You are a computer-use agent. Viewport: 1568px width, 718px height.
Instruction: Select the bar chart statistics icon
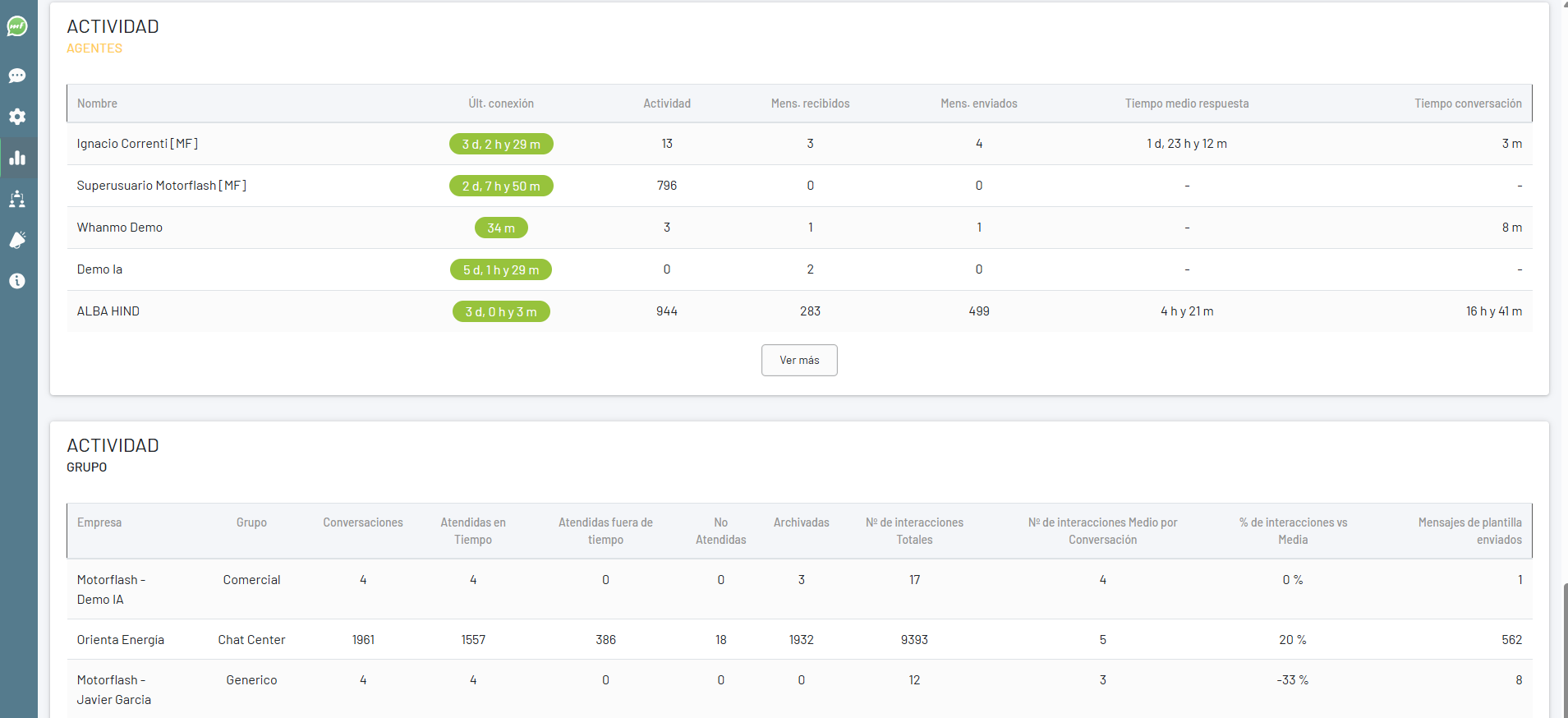[x=17, y=158]
